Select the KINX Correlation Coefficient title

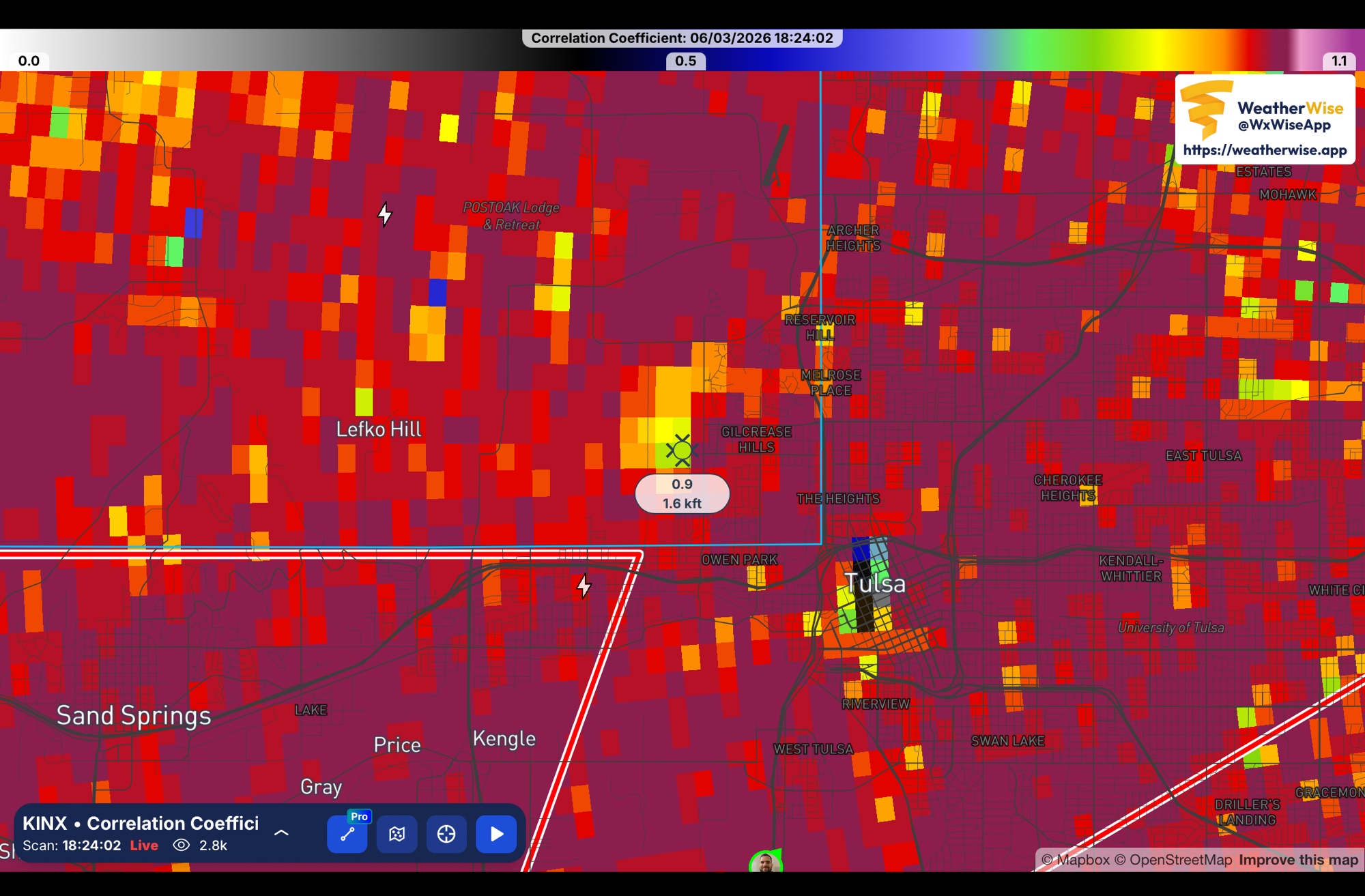(141, 823)
